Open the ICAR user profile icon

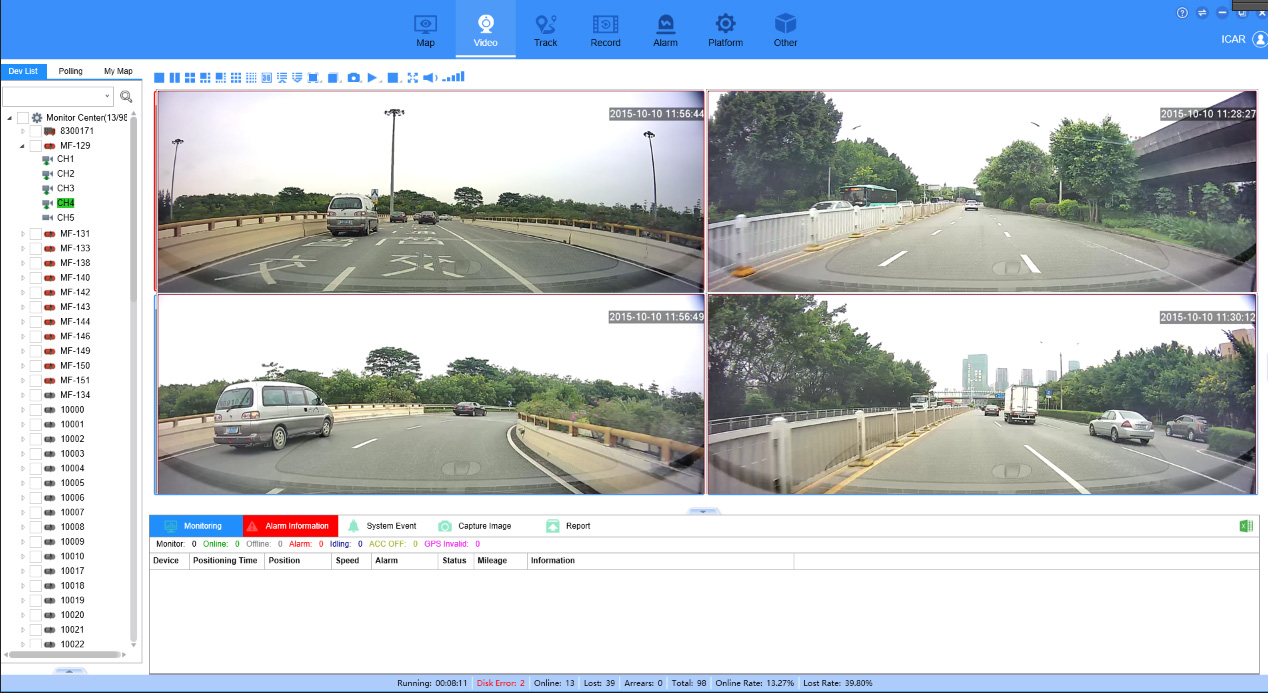point(1259,39)
